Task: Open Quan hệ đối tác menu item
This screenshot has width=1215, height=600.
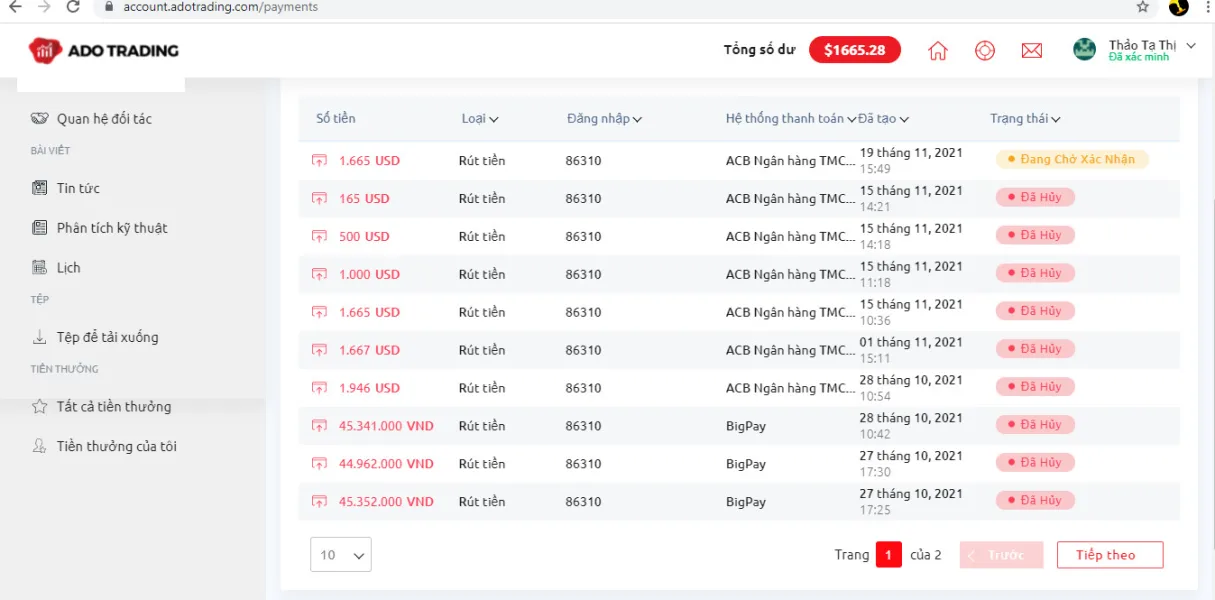Action: [104, 118]
